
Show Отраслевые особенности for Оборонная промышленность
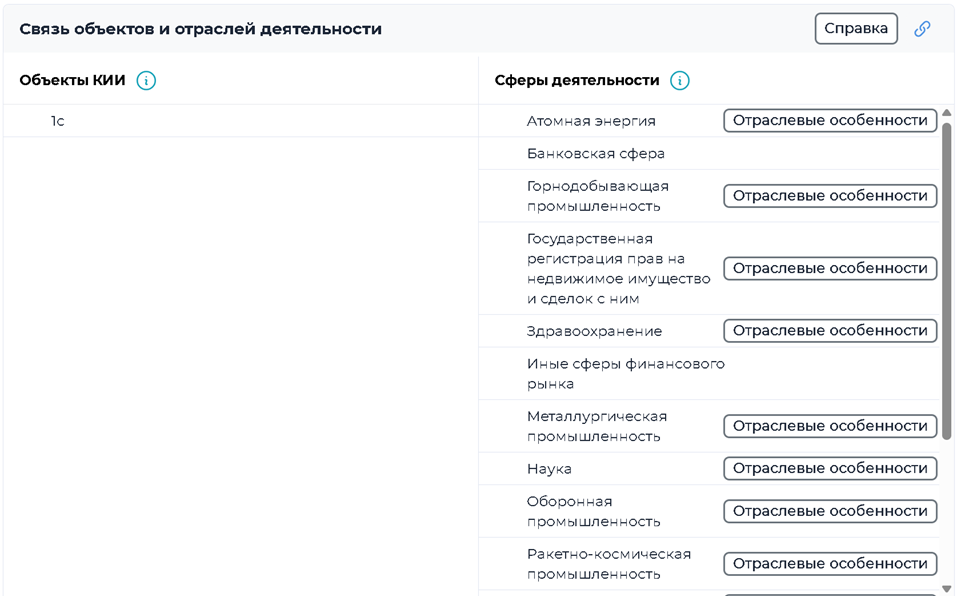pyautogui.click(x=830, y=511)
